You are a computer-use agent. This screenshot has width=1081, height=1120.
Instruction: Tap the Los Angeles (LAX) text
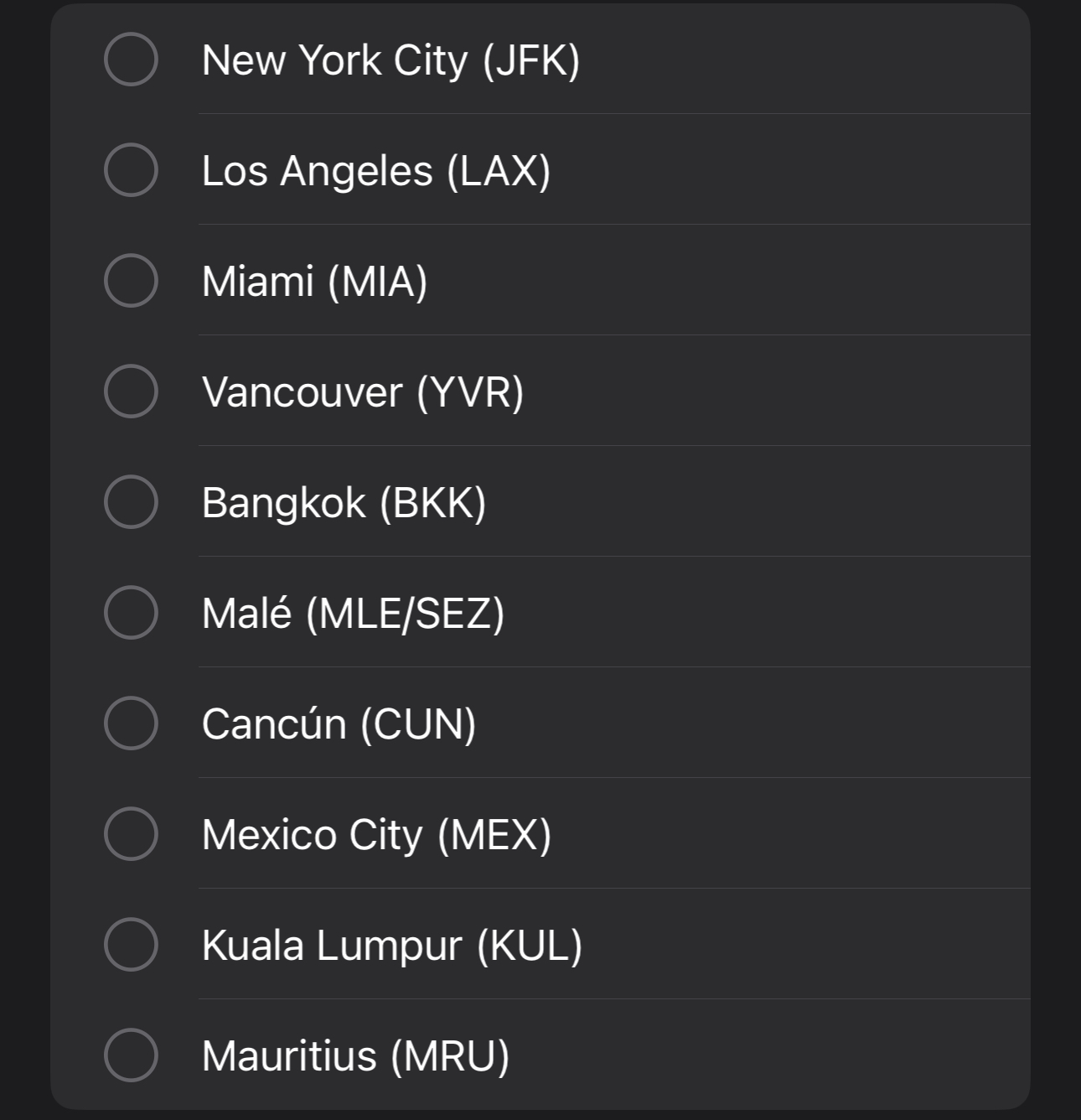click(376, 171)
